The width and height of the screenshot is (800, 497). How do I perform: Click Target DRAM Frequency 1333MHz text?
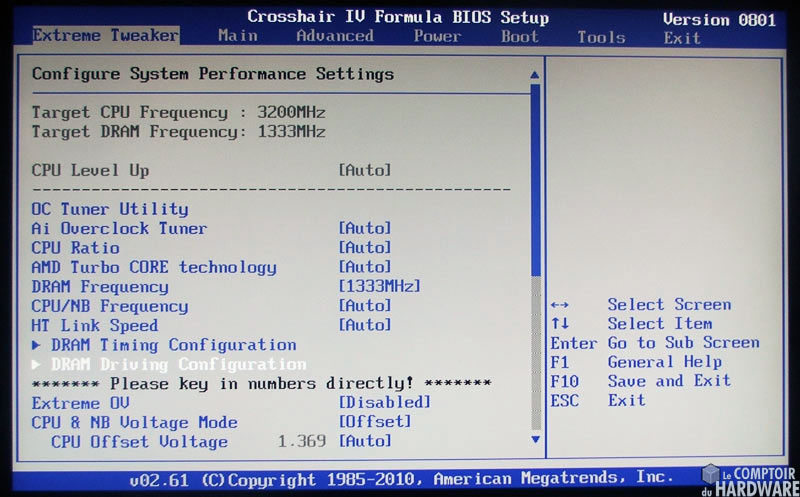tap(179, 132)
